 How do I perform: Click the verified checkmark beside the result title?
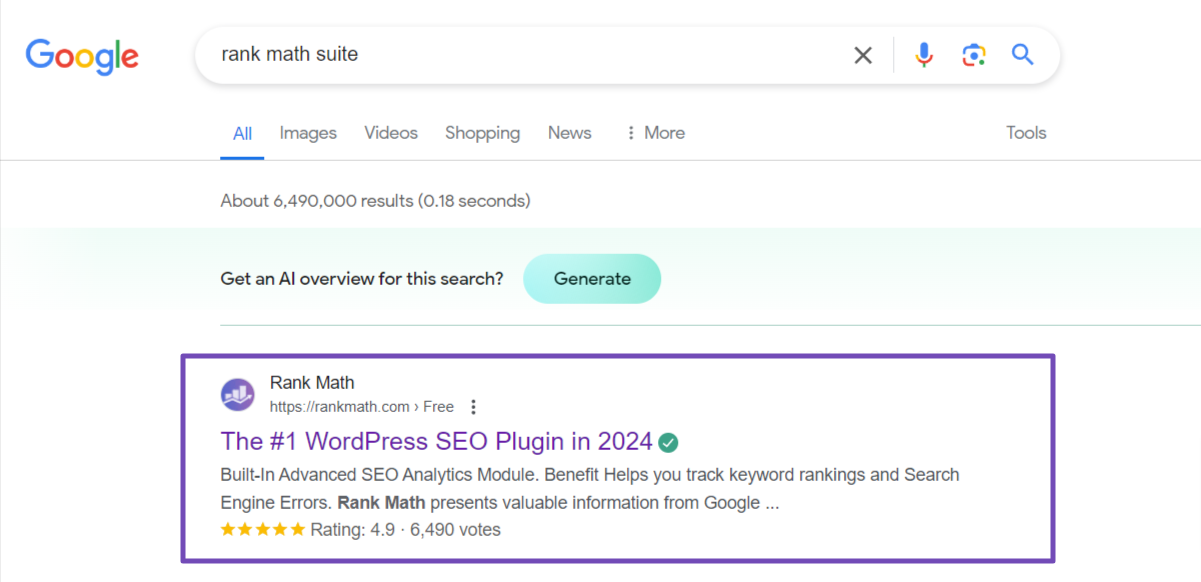coord(669,441)
